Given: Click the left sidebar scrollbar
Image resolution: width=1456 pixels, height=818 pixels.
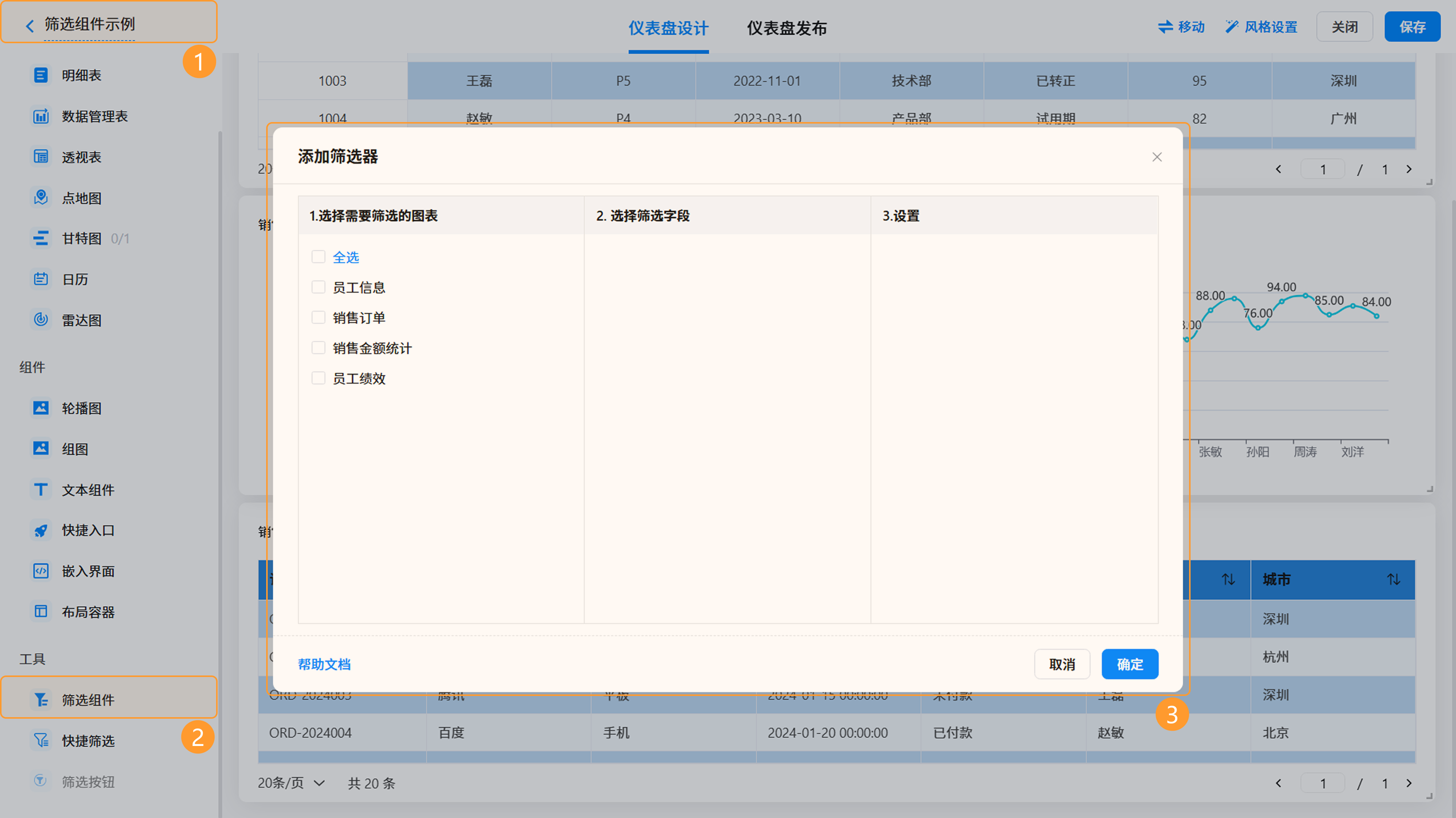Looking at the screenshot, I should (220, 475).
